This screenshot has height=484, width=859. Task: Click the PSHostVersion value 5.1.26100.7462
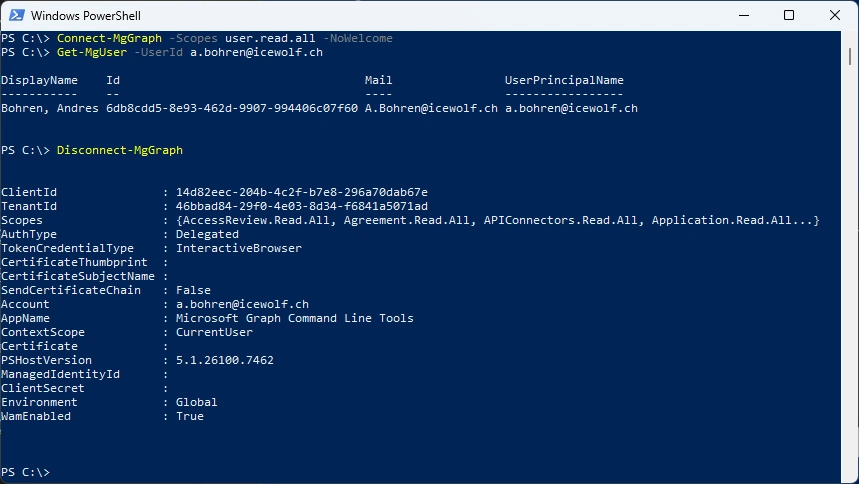225,360
